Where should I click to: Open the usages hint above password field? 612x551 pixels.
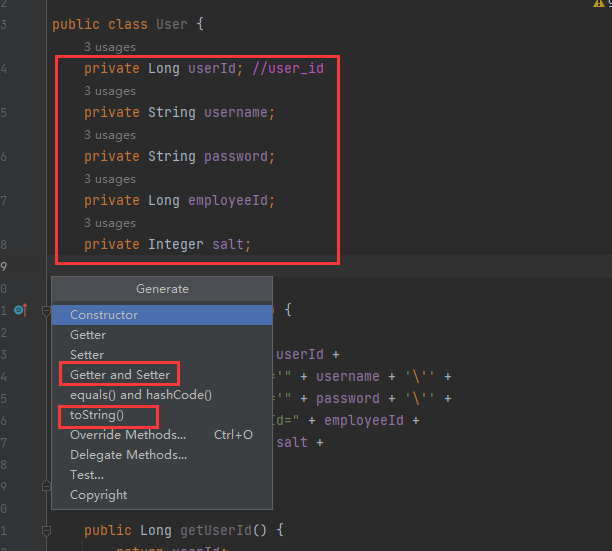(x=110, y=135)
